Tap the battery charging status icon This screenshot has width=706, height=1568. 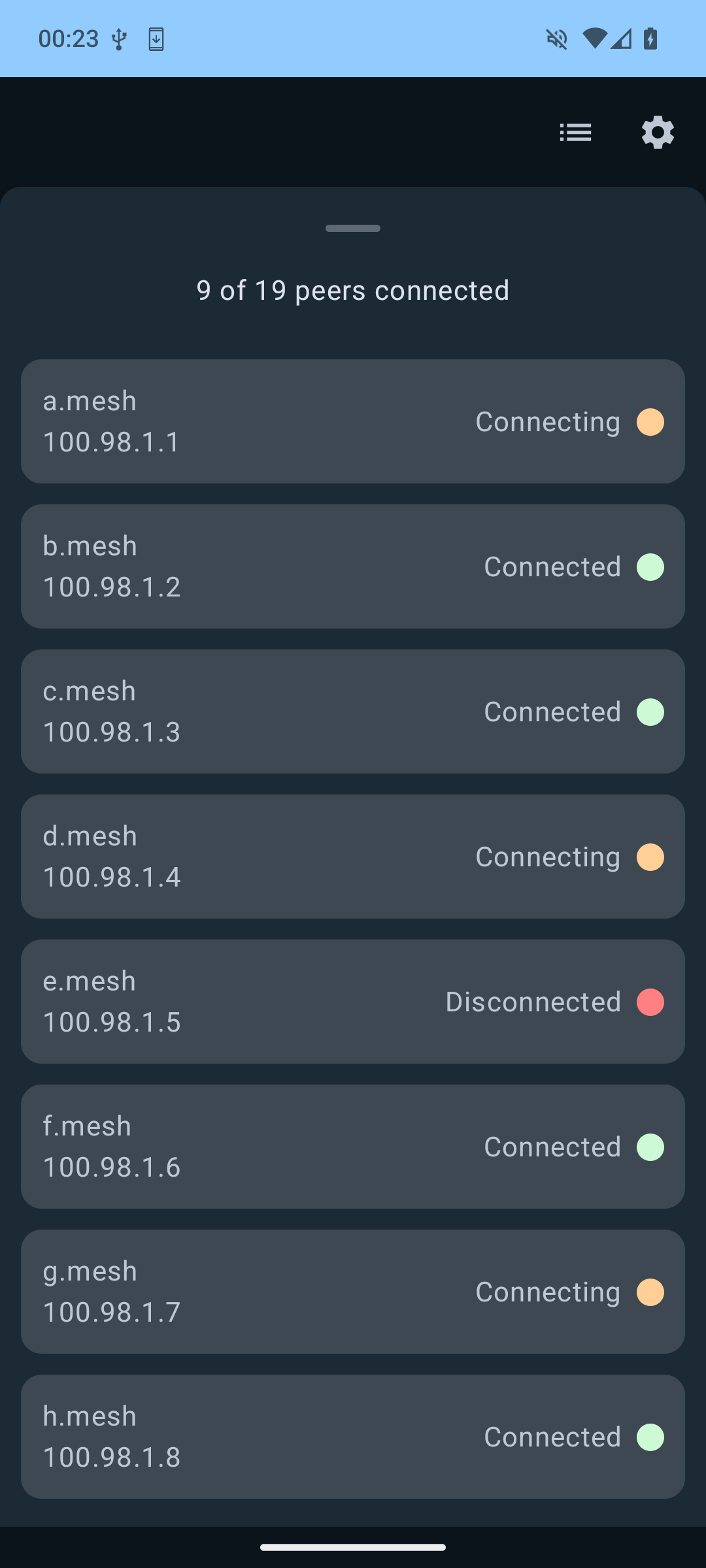tap(650, 39)
